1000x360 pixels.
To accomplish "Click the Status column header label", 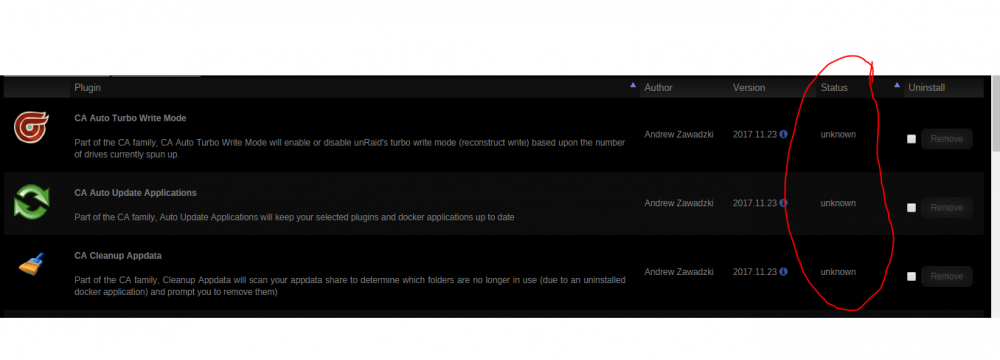I will click(834, 87).
